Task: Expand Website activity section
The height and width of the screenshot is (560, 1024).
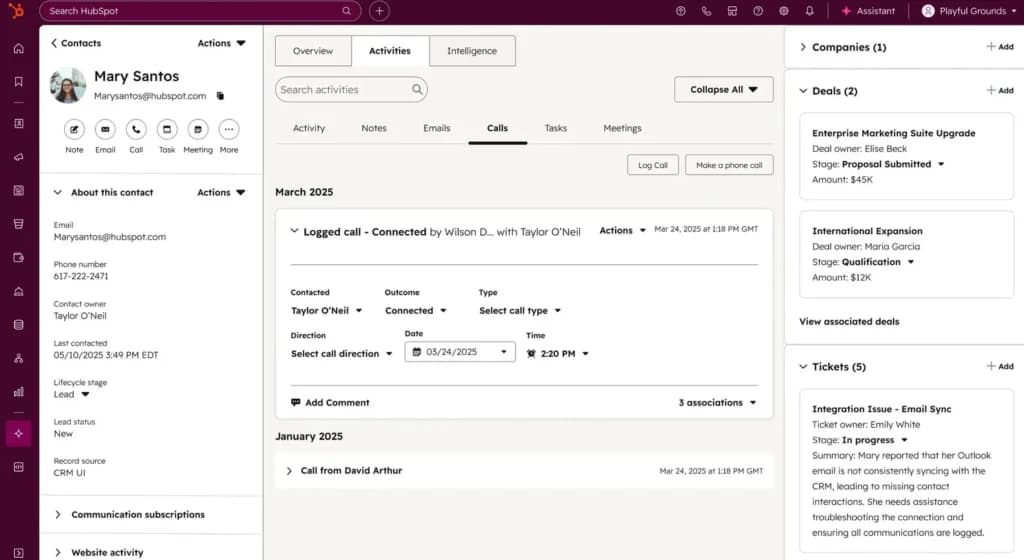Action: 57,552
